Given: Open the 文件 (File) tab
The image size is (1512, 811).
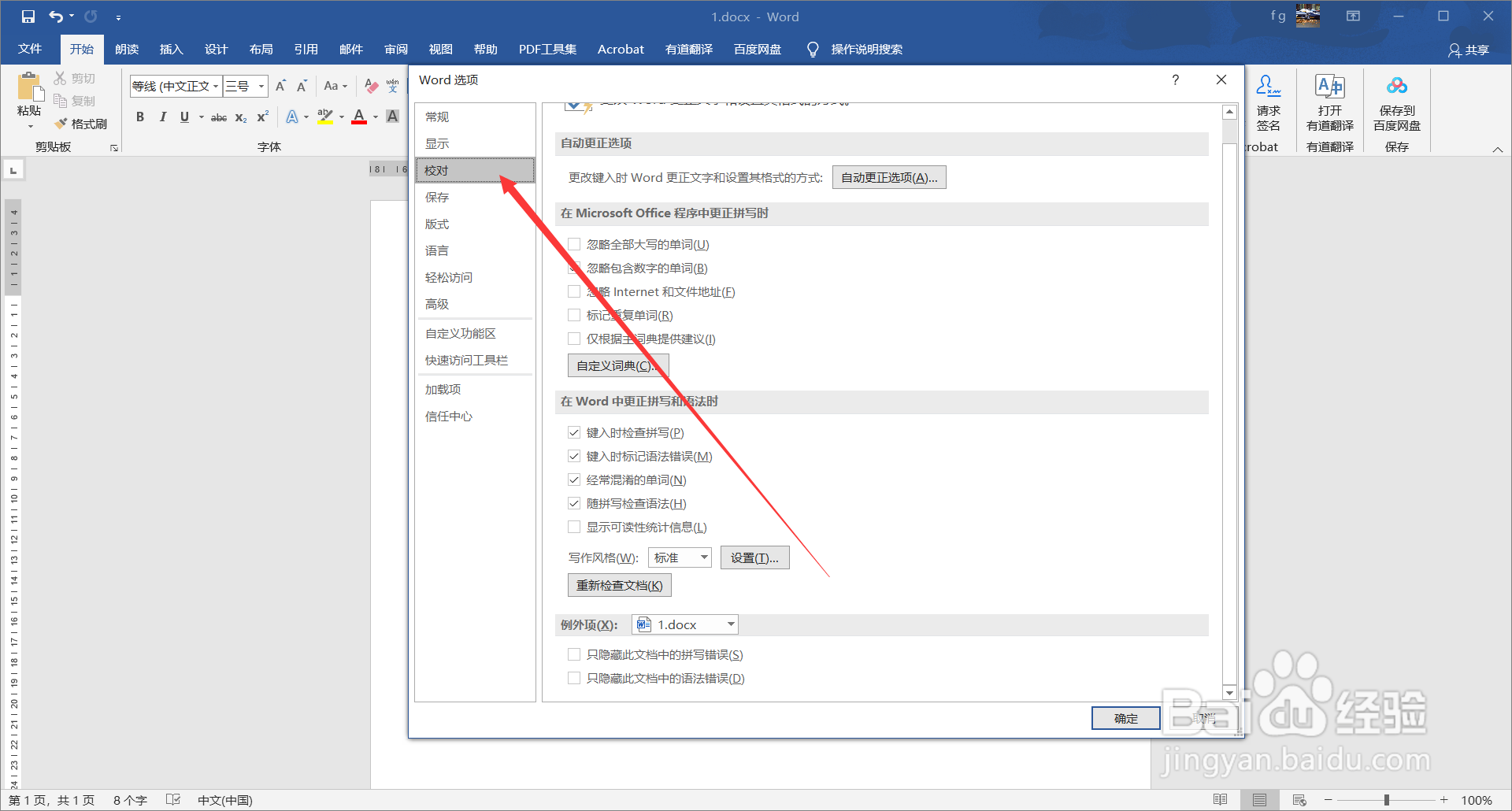Looking at the screenshot, I should click(x=30, y=49).
